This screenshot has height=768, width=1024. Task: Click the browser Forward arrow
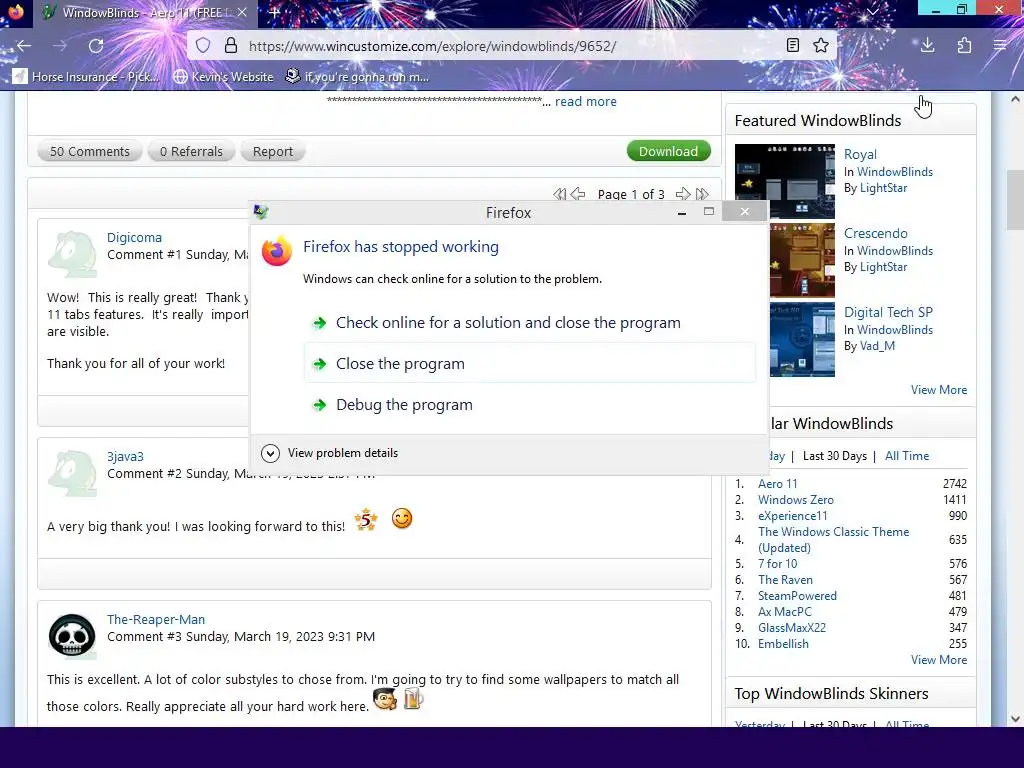point(59,46)
